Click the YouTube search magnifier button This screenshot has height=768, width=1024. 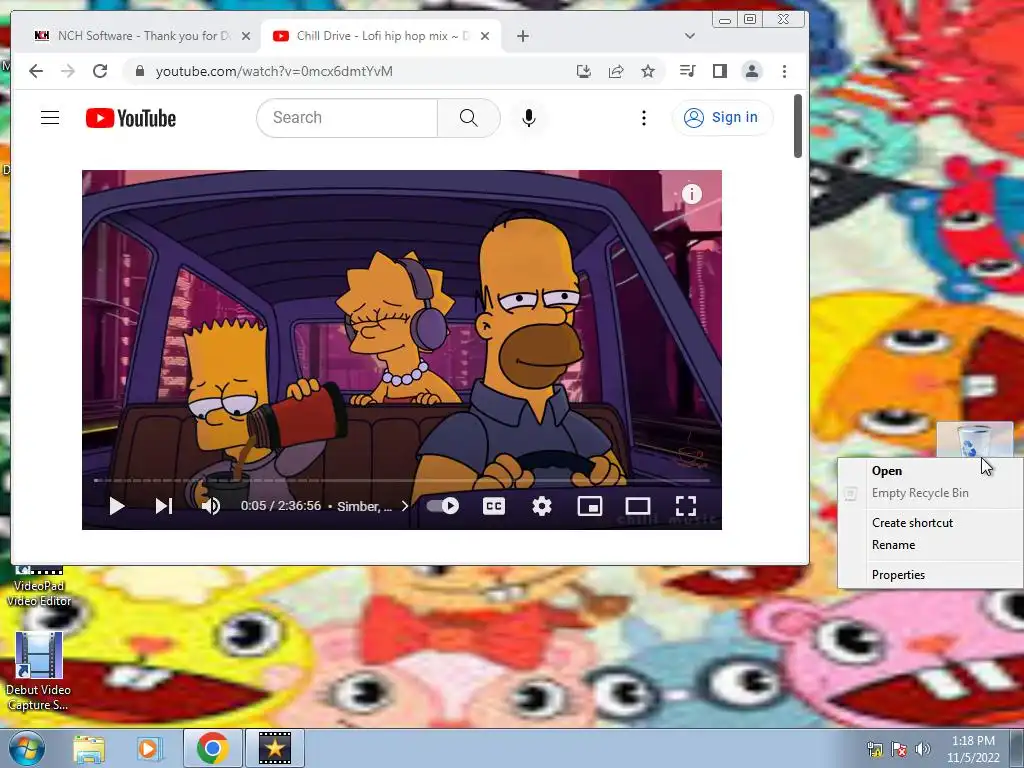[x=468, y=118]
